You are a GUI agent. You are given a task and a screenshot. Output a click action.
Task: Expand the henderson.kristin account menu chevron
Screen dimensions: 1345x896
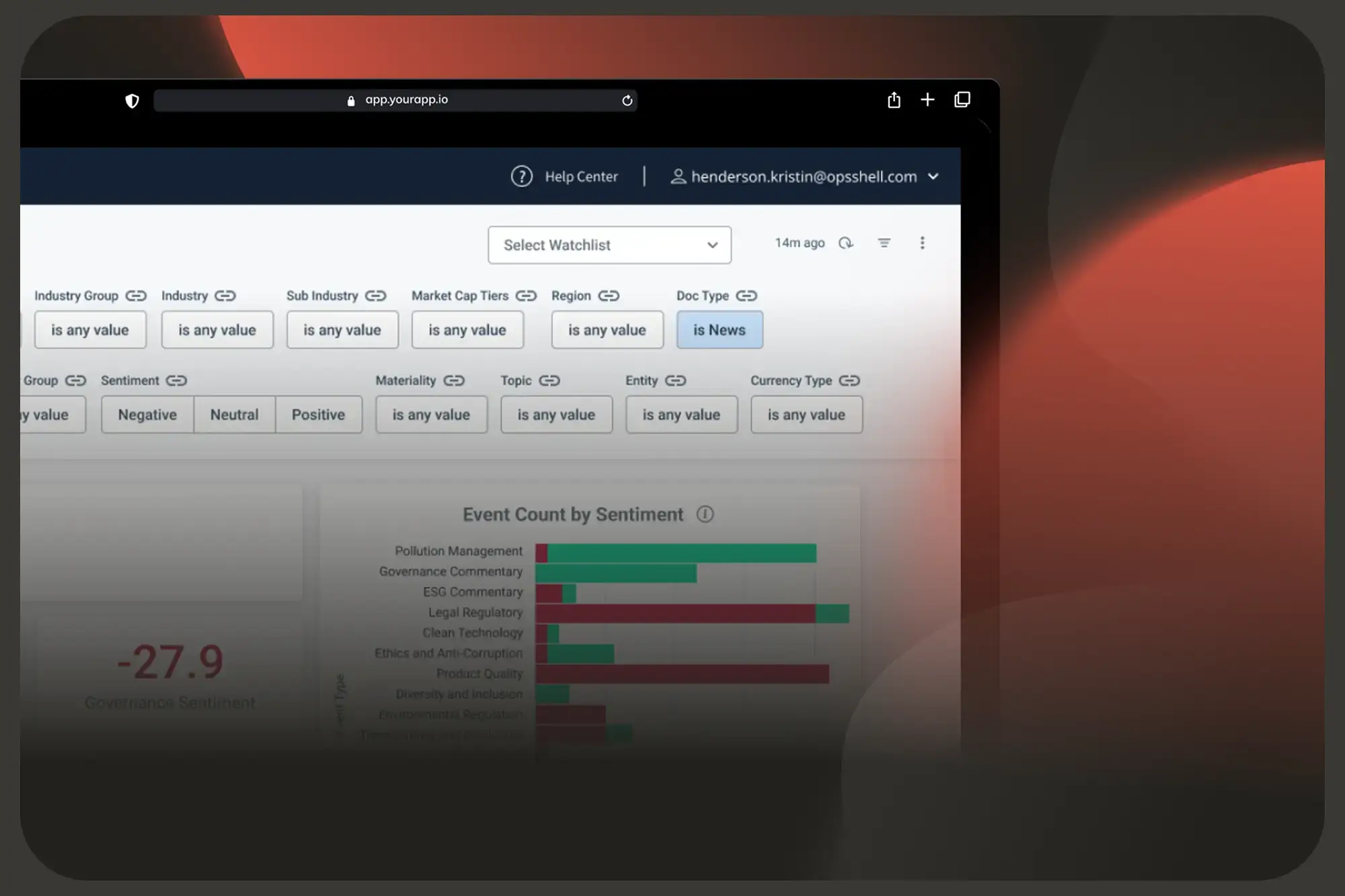pos(933,176)
